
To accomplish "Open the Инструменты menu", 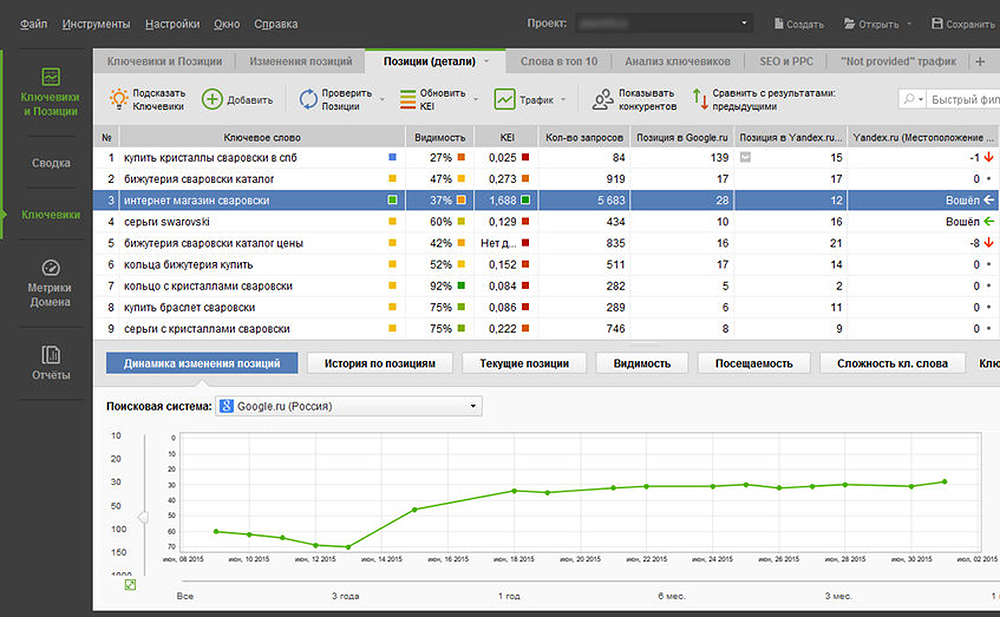I will 96,23.
